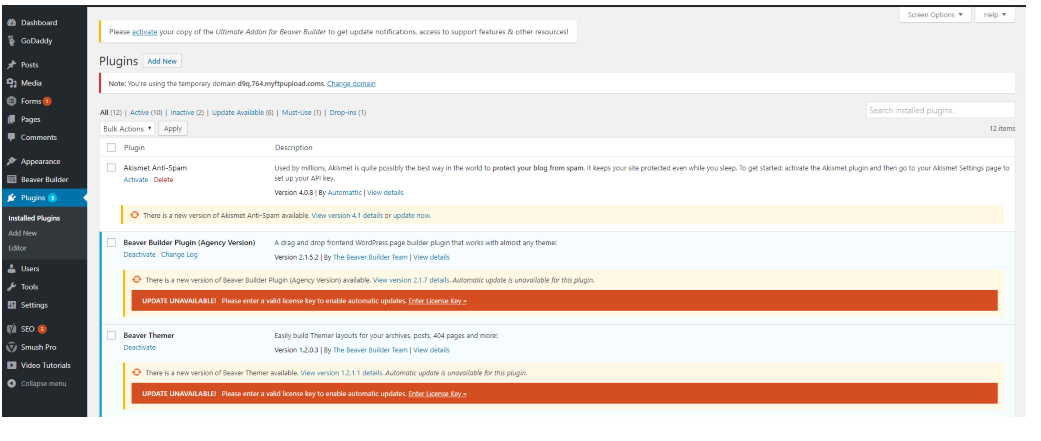The width and height of the screenshot is (1041, 441).
Task: View Beaver Themer version 1.2.1.1 details
Action: click(x=342, y=373)
